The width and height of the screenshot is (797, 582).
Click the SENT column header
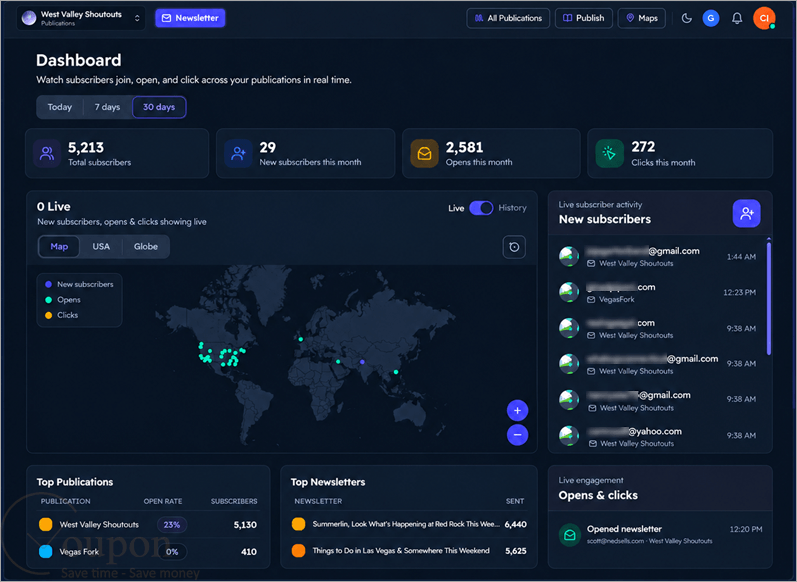point(515,501)
